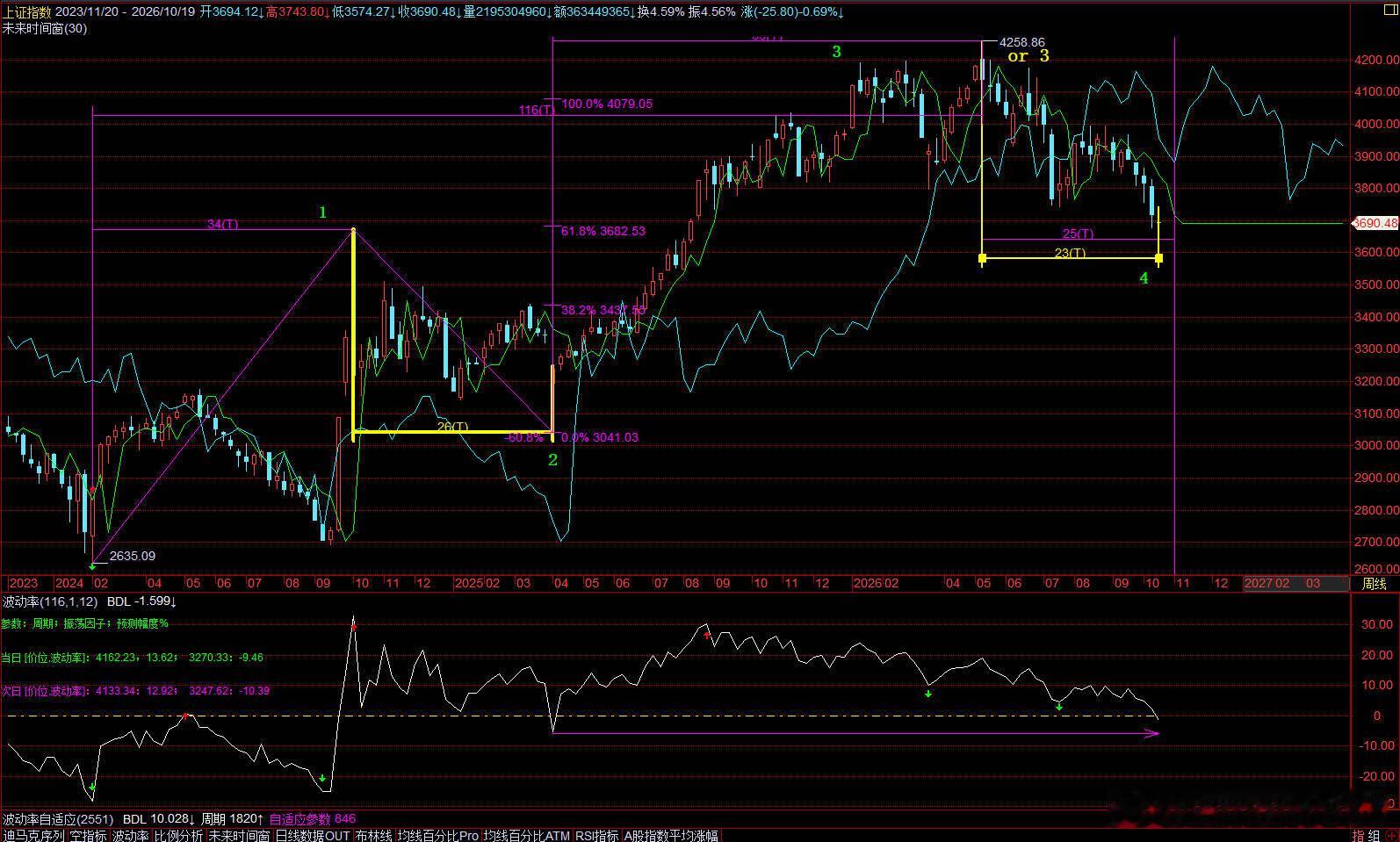This screenshot has height=842, width=1400.
Task: Select the right yellow handle of 23(T) line
Action: click(x=1159, y=258)
